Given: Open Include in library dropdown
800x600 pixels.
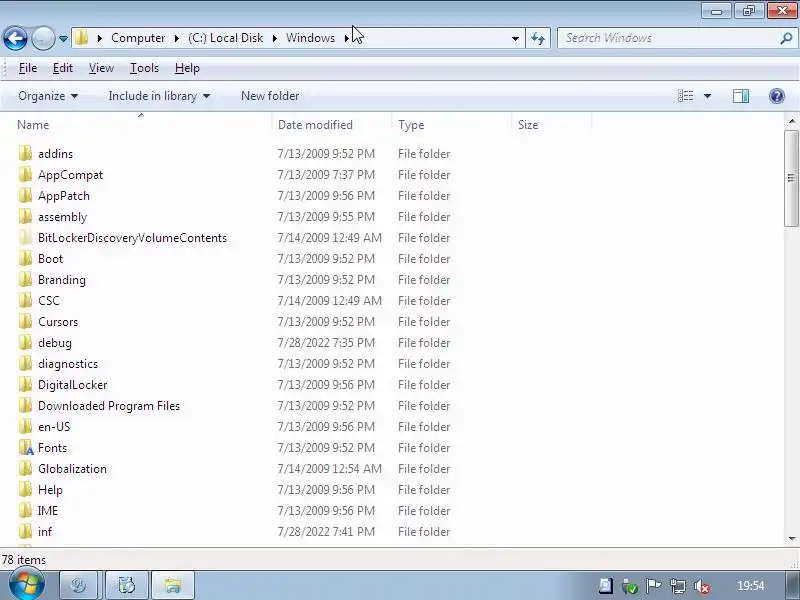Looking at the screenshot, I should pos(159,96).
